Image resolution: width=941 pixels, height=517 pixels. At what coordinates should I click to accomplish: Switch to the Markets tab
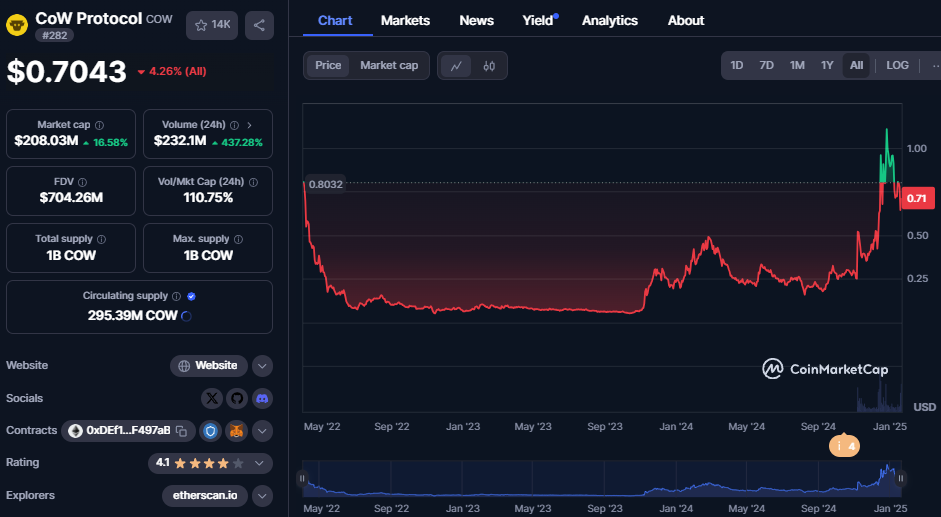coord(405,20)
